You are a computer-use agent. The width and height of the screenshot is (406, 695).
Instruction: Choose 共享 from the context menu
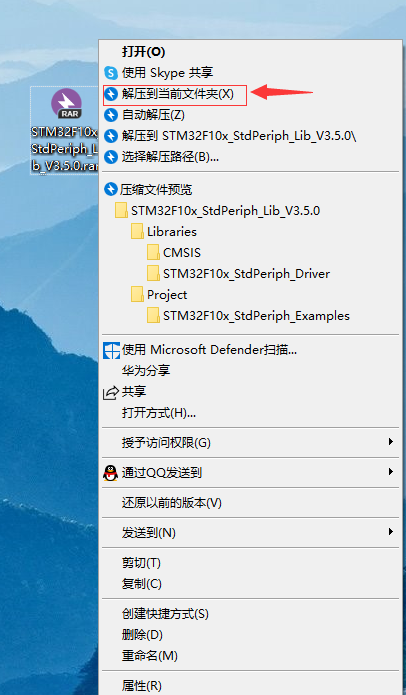click(134, 392)
